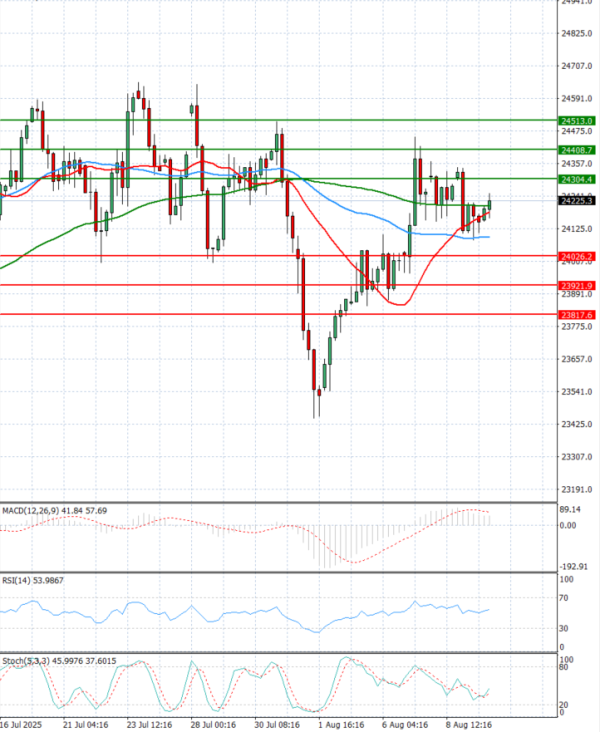Click the 23775.0 price axis value
This screenshot has height=732, width=600.
point(577,326)
